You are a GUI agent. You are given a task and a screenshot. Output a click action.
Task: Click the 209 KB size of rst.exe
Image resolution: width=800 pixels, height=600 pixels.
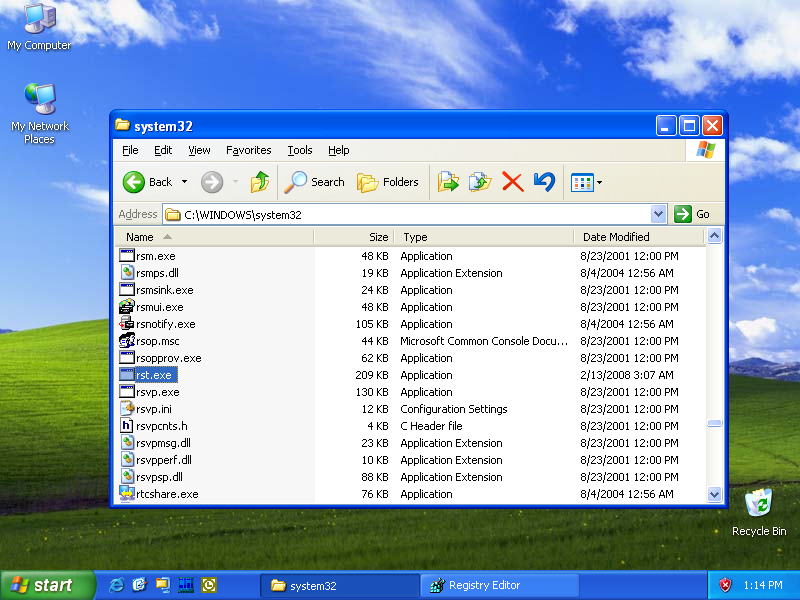tap(372, 375)
